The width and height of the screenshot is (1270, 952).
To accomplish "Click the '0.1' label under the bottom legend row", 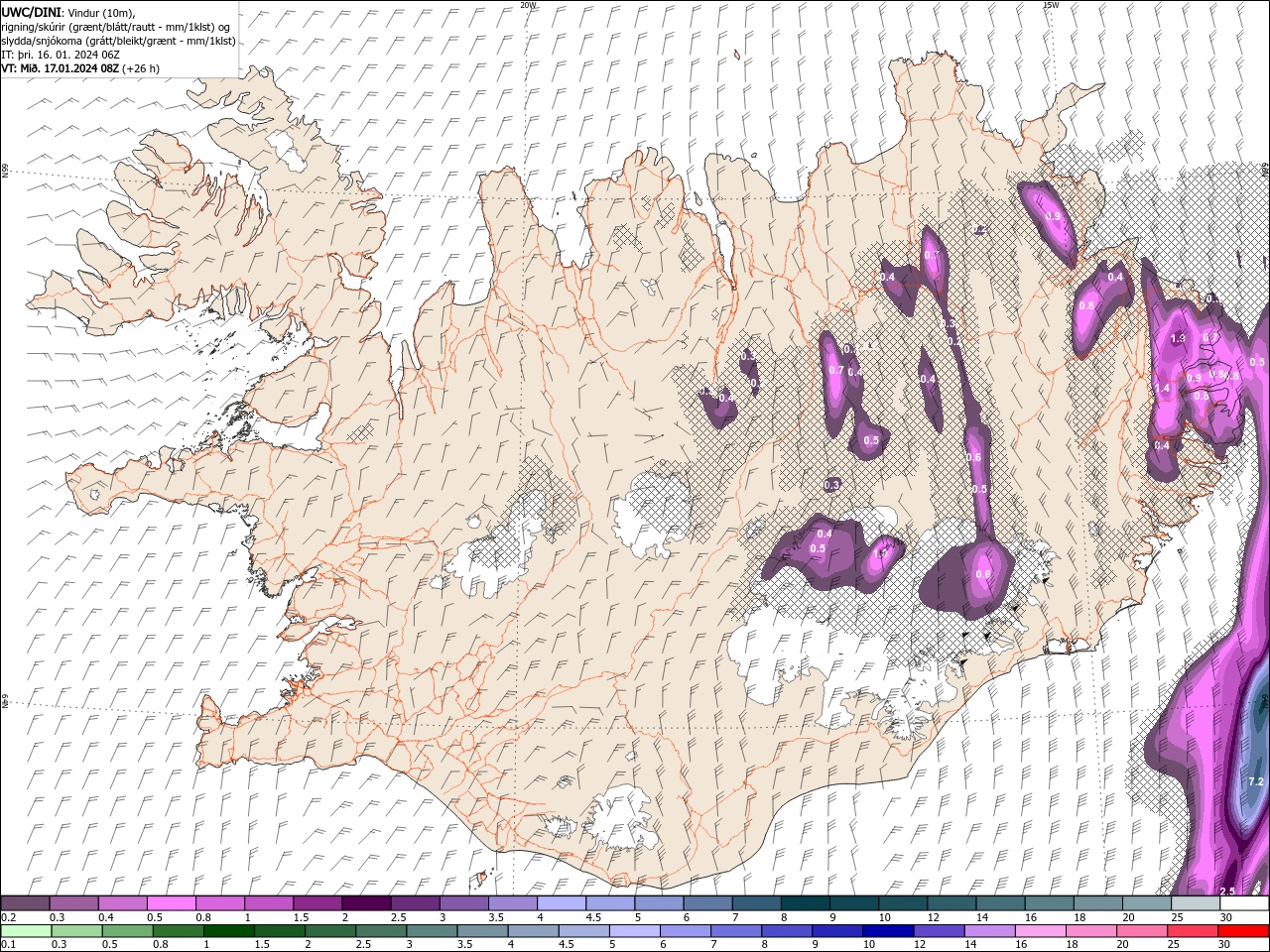I will [x=8, y=945].
